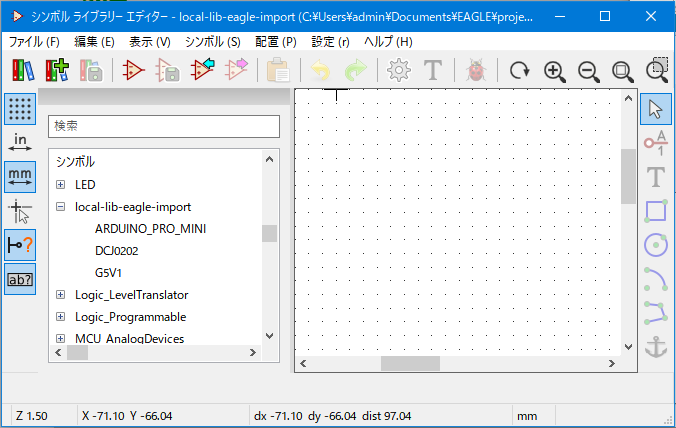The height and width of the screenshot is (428, 676).
Task: Click refresh view icon
Action: (520, 70)
